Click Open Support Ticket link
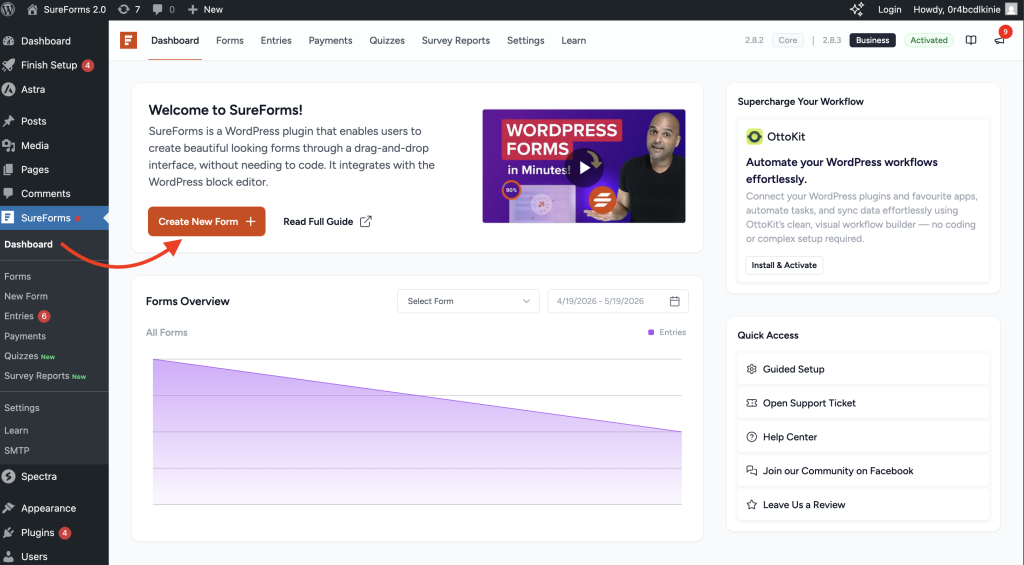 pos(863,403)
